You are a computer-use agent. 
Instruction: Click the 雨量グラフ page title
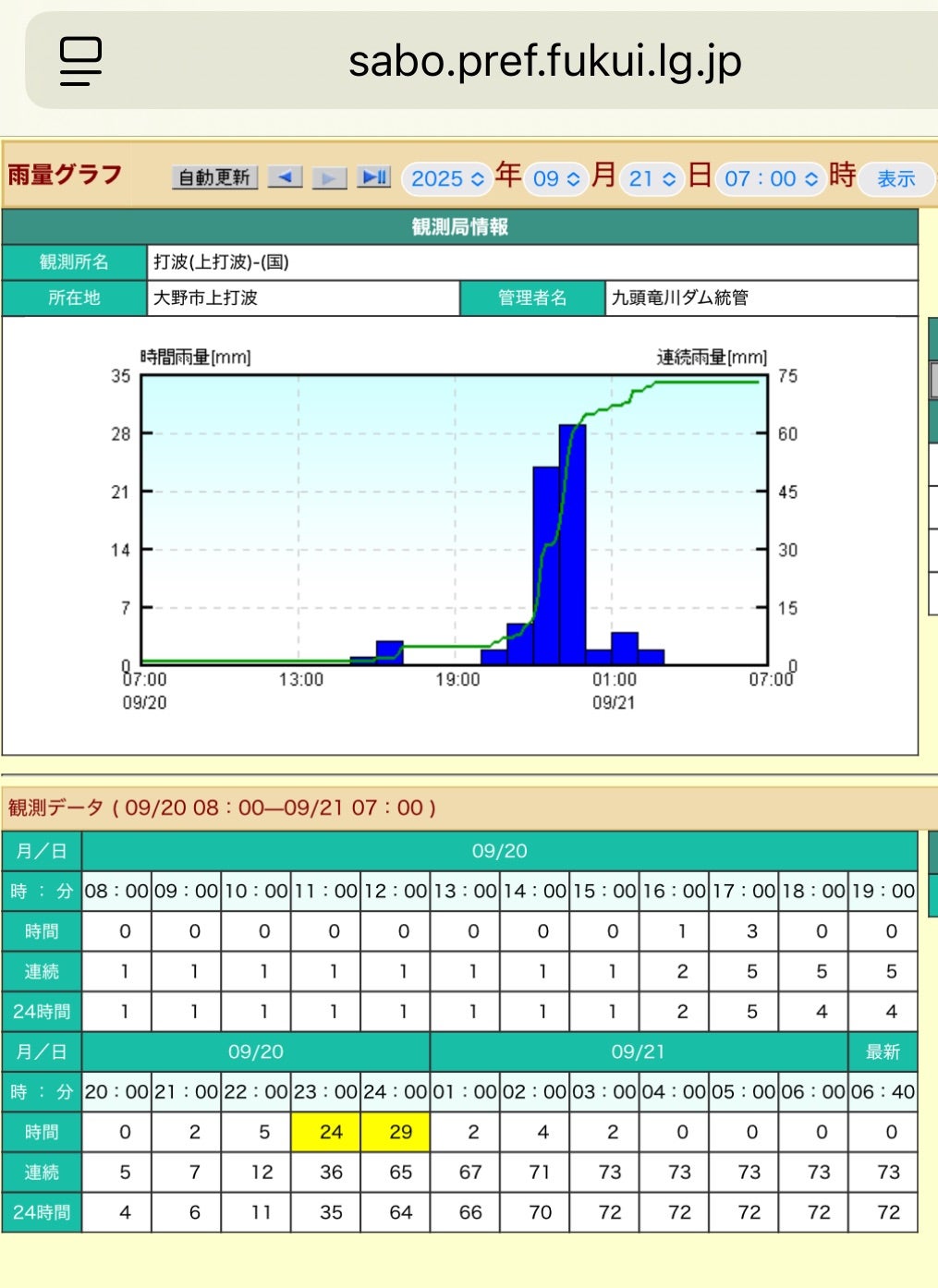(65, 175)
